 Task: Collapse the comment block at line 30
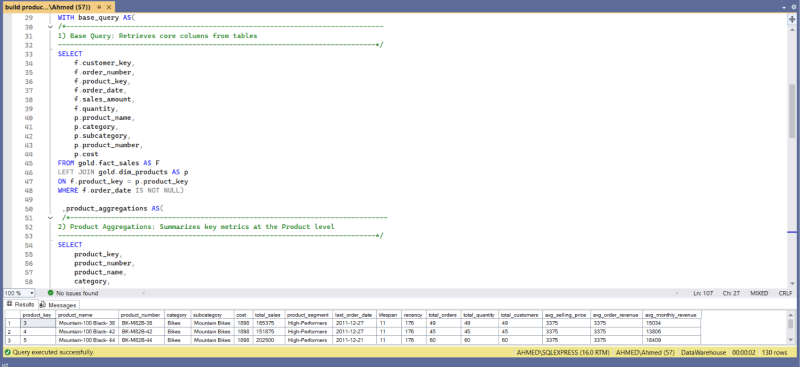click(x=50, y=27)
